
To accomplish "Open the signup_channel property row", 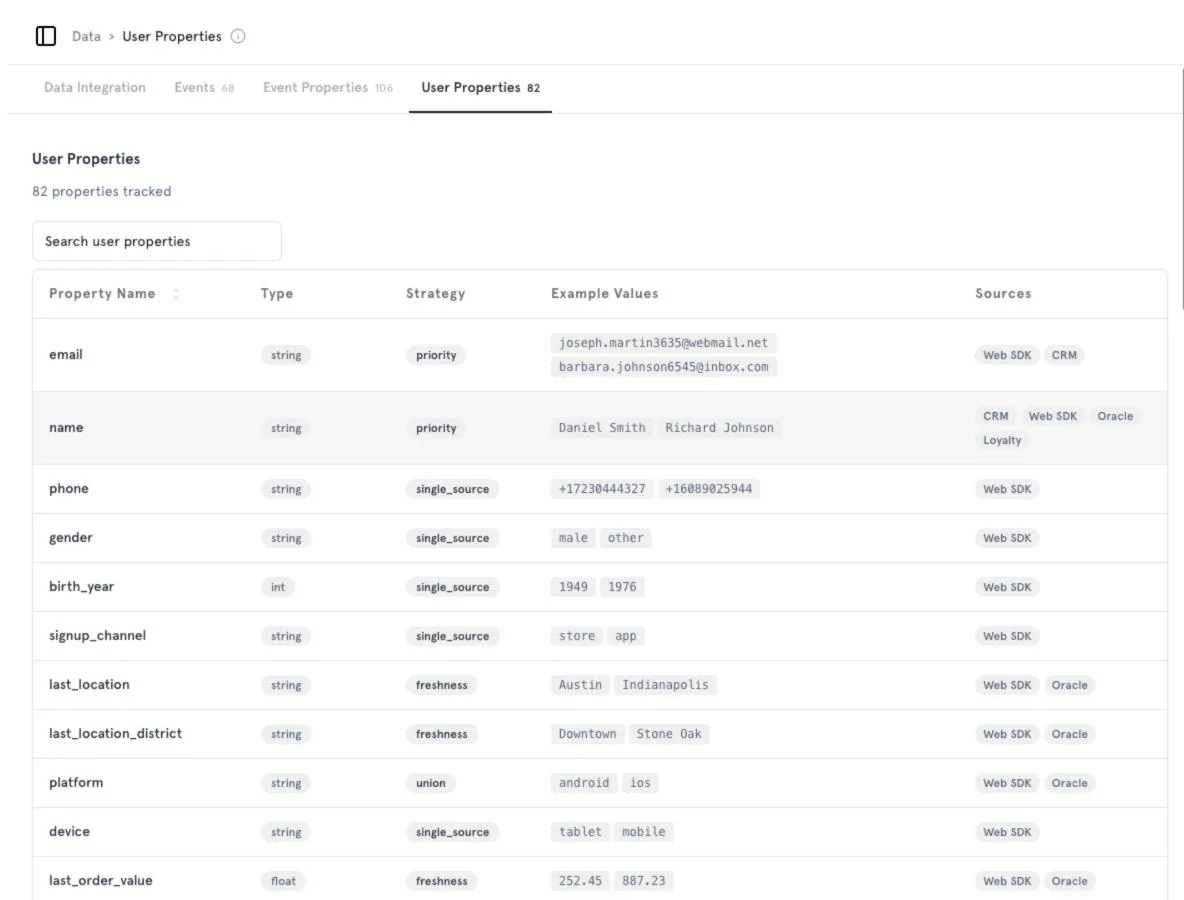I will [x=600, y=636].
